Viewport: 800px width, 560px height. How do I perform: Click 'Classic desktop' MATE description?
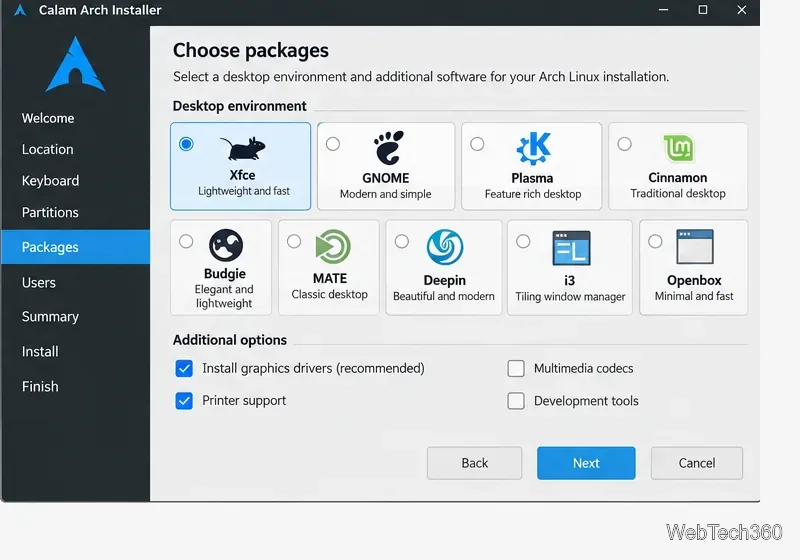coord(330,294)
